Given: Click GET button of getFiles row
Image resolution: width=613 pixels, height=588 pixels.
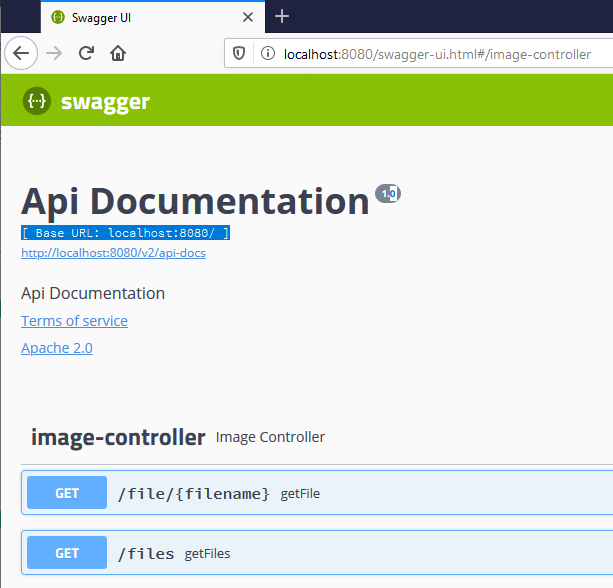Looking at the screenshot, I should [x=67, y=552].
